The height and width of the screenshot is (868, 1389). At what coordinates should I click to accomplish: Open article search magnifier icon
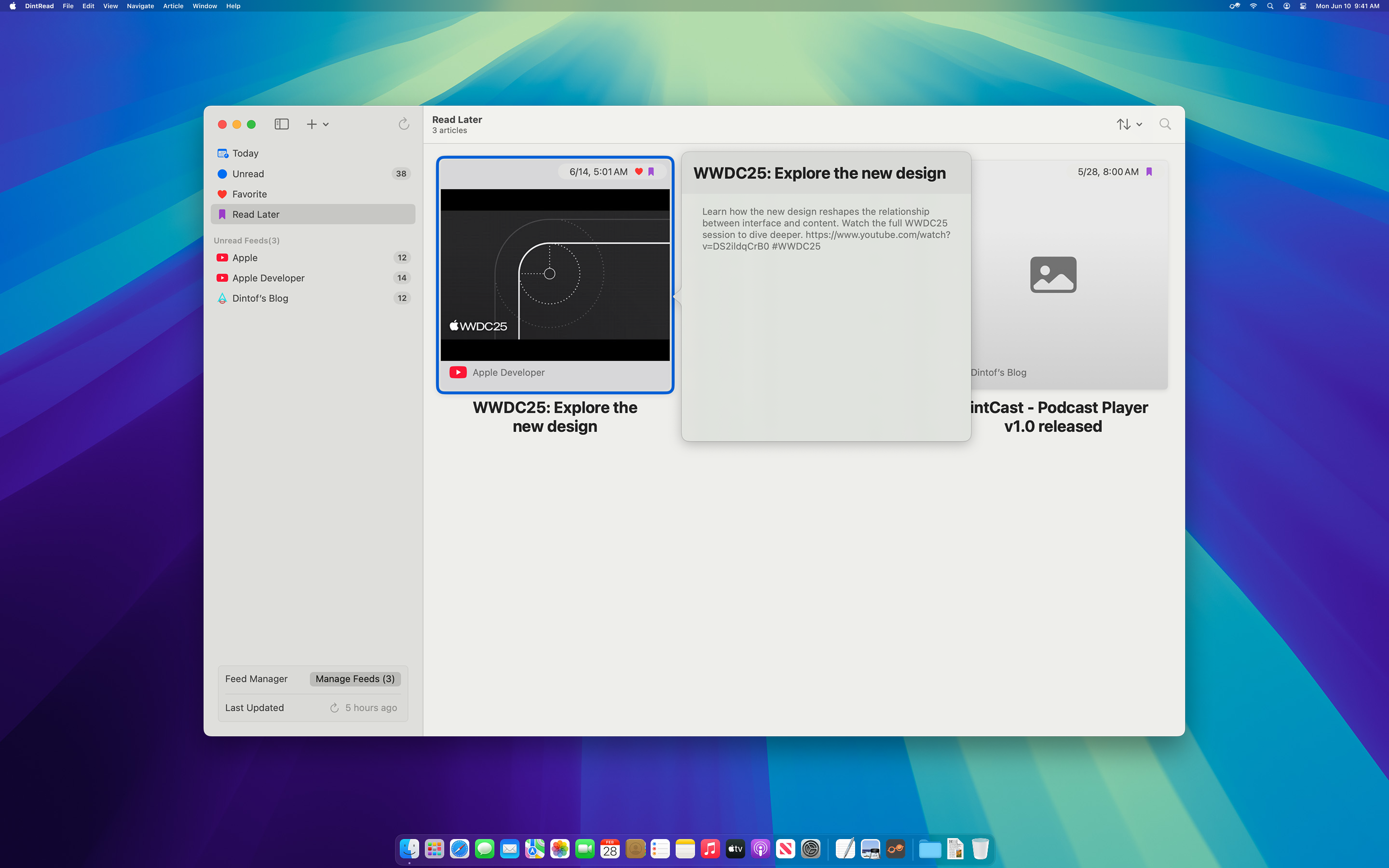point(1165,124)
